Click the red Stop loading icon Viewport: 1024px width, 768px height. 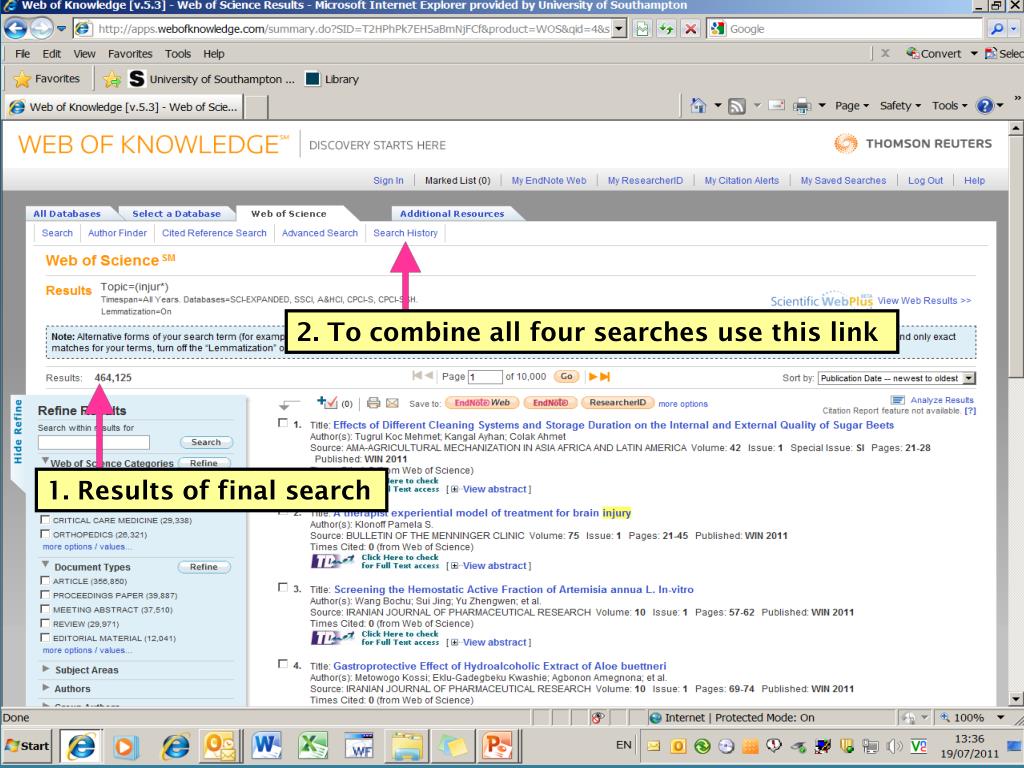pyautogui.click(x=690, y=29)
